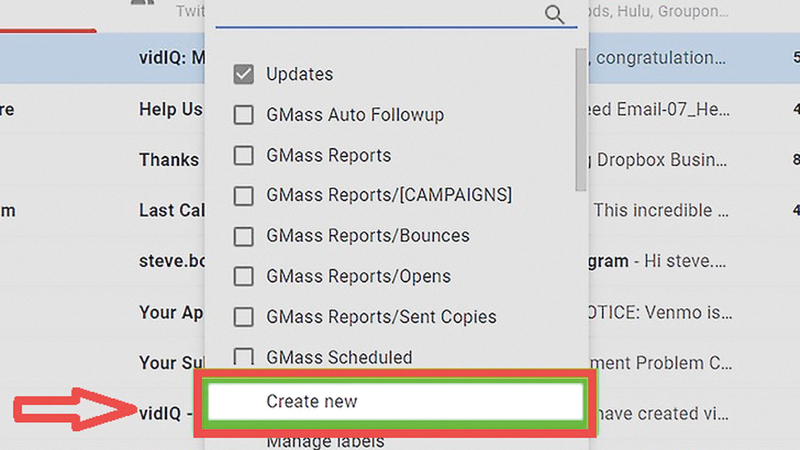
Task: Open the "Last Cal" email message
Action: point(171,211)
